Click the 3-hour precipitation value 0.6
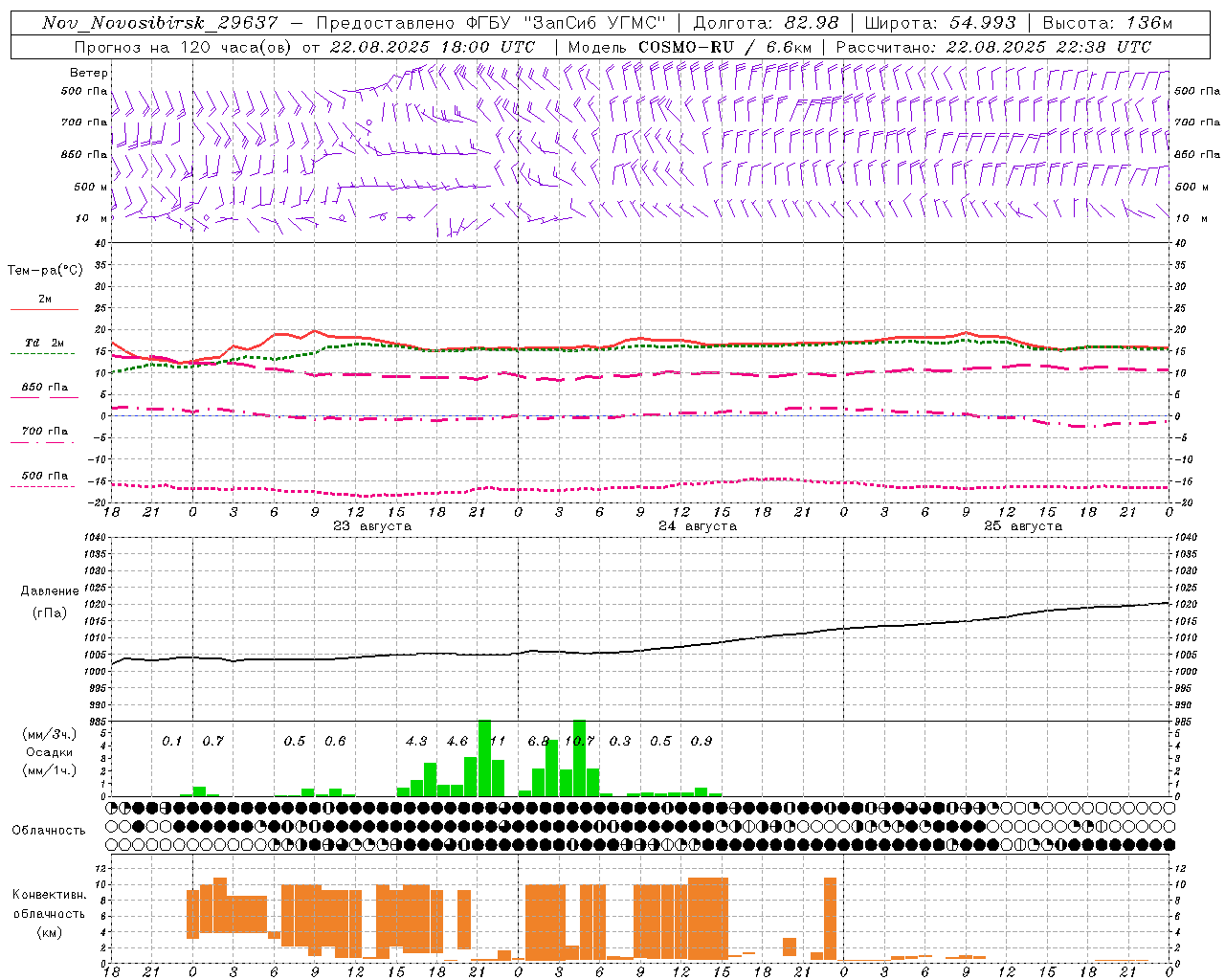The image size is (1225, 980). coord(335,741)
